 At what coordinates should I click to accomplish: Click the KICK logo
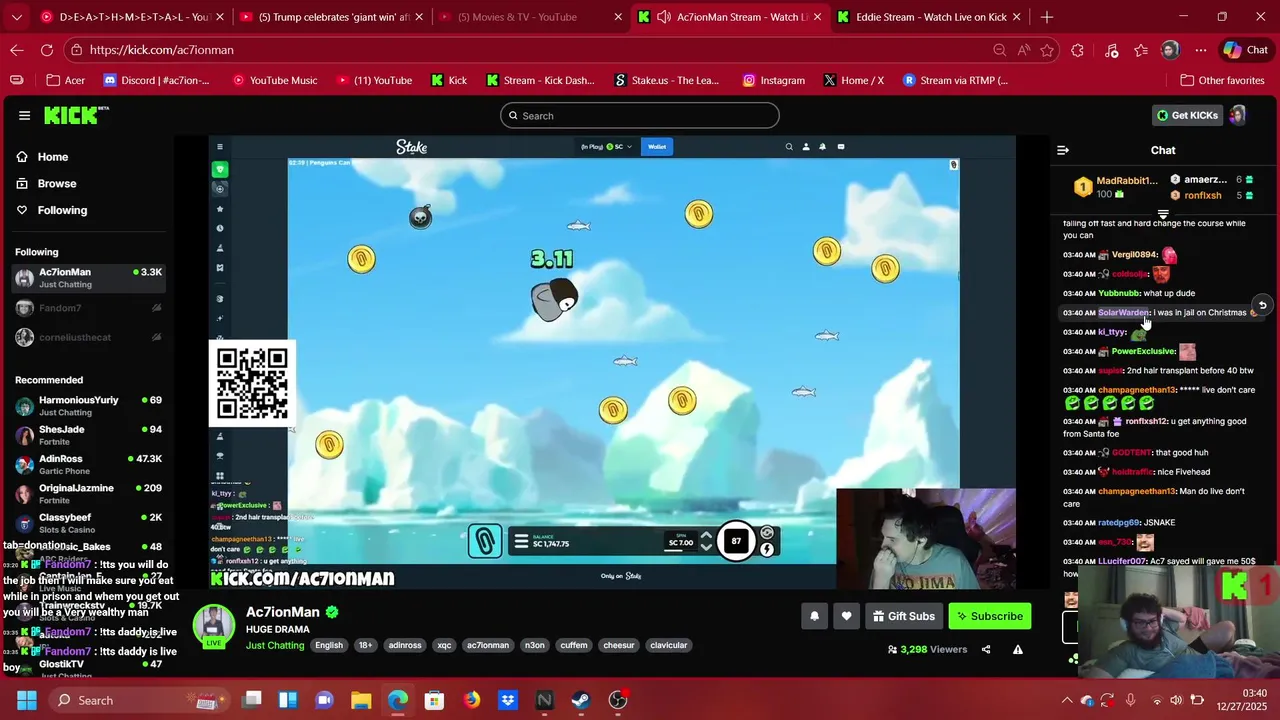pyautogui.click(x=76, y=115)
